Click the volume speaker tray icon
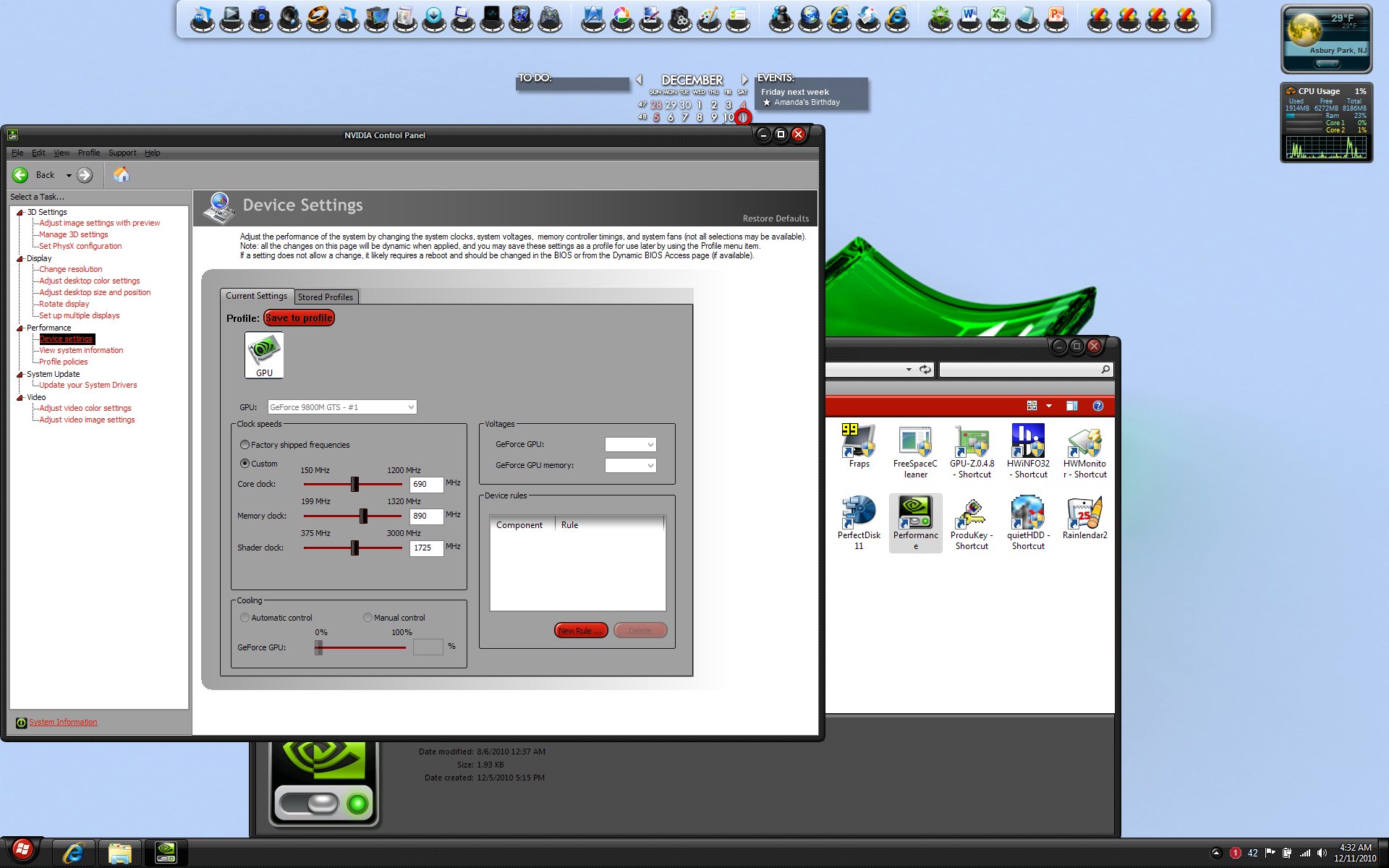The height and width of the screenshot is (868, 1389). 1322,853
